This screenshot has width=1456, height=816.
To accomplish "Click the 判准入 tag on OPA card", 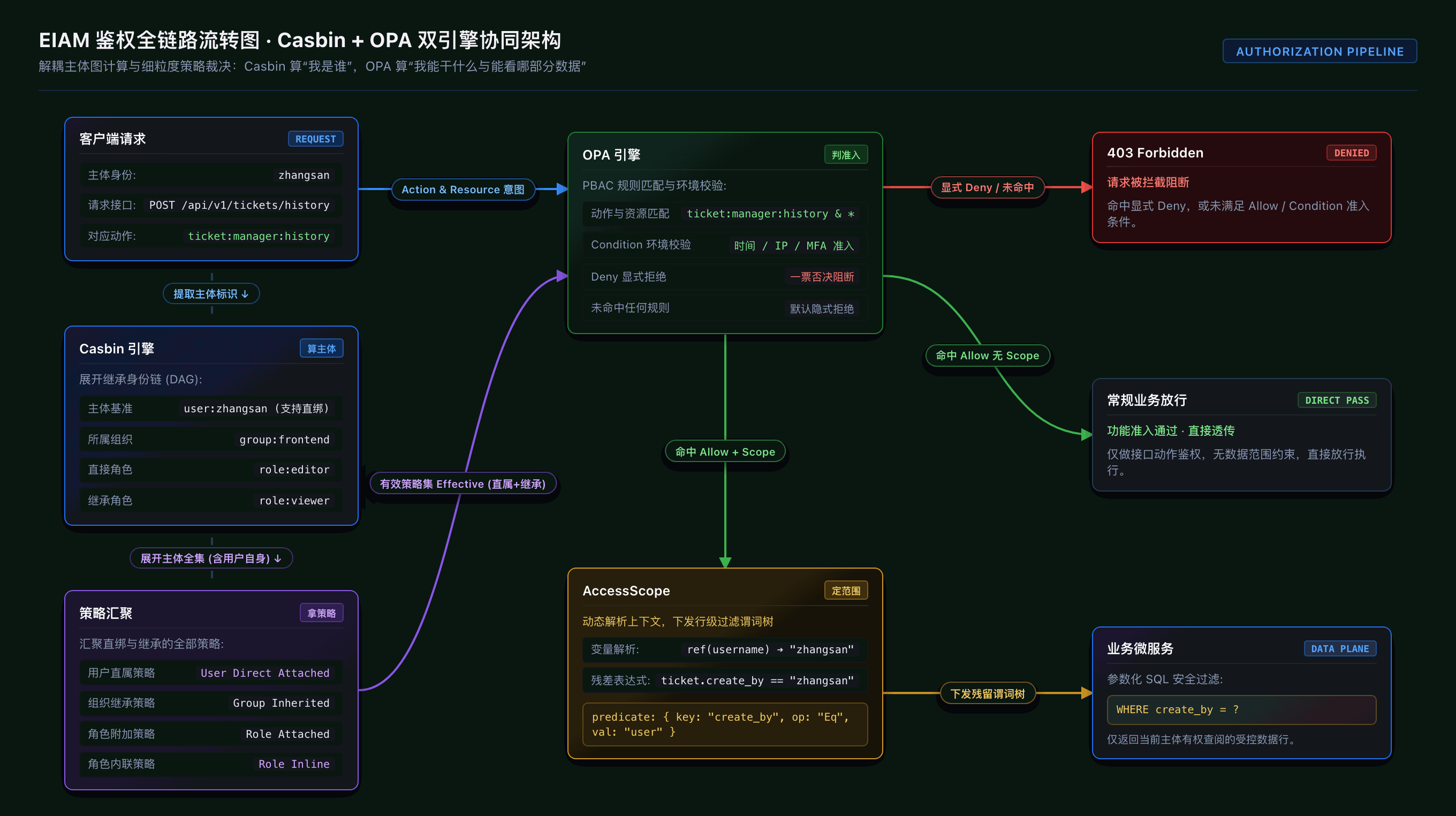I will 846,154.
